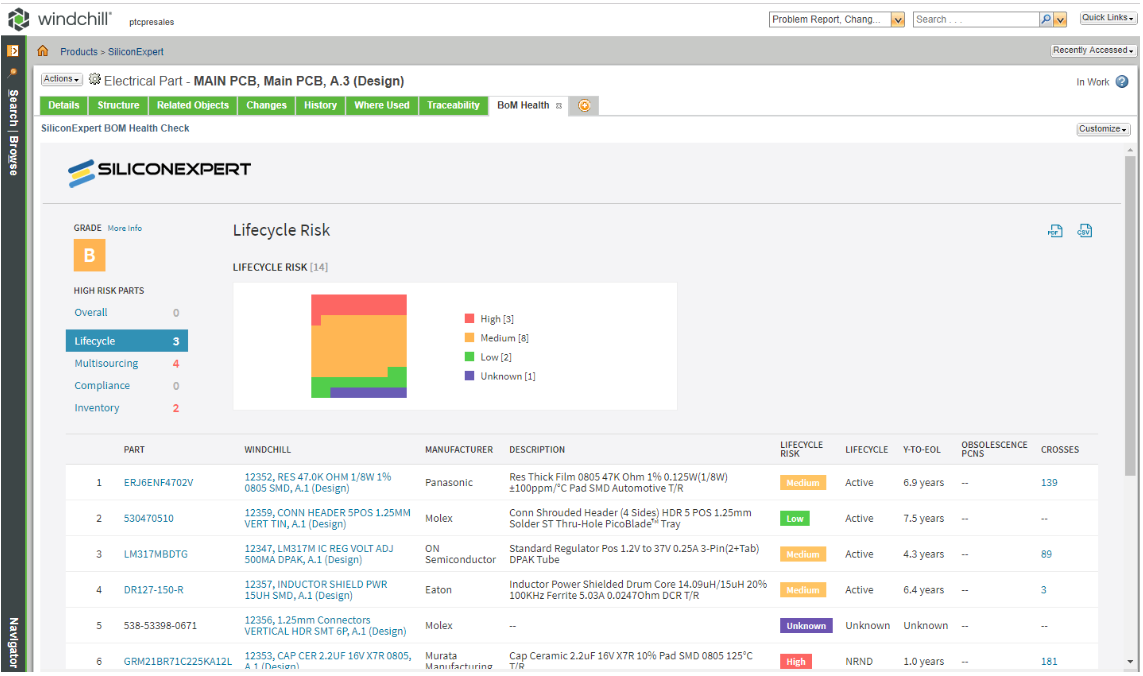
Task: Open Windchill part 12352 RES 47.0K link
Action: (318, 483)
